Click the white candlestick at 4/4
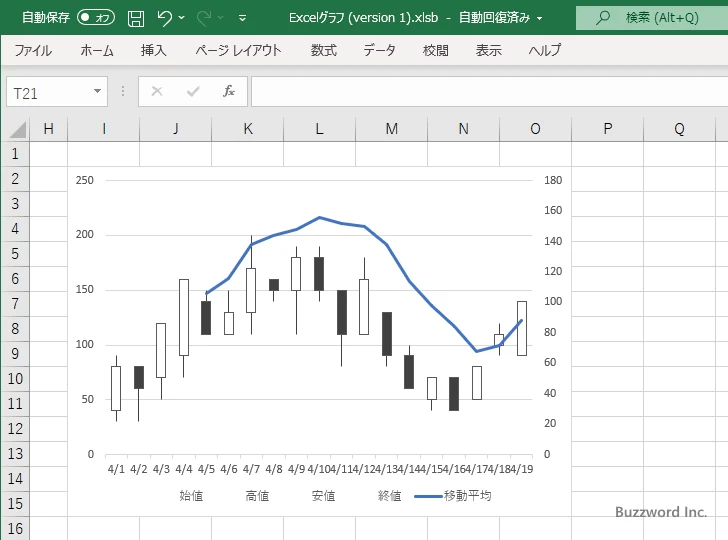This screenshot has height=540, width=728. [184, 318]
